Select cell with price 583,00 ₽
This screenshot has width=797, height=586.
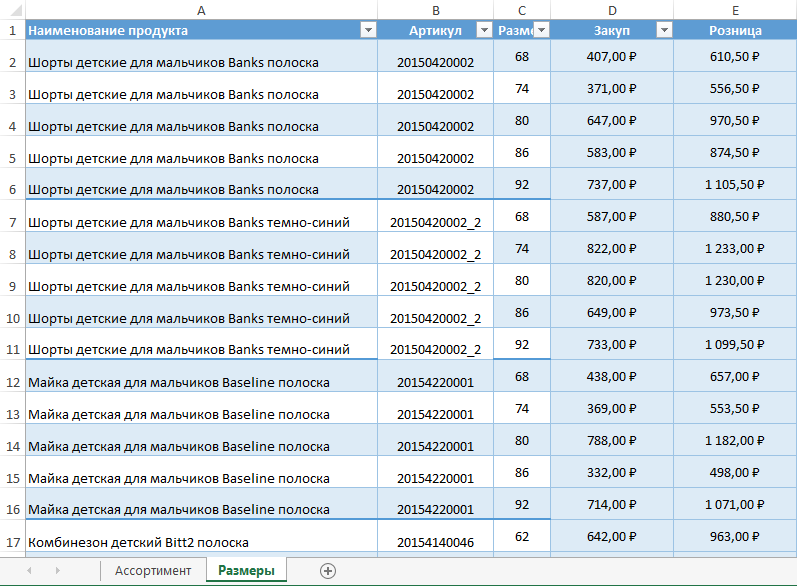pos(612,152)
